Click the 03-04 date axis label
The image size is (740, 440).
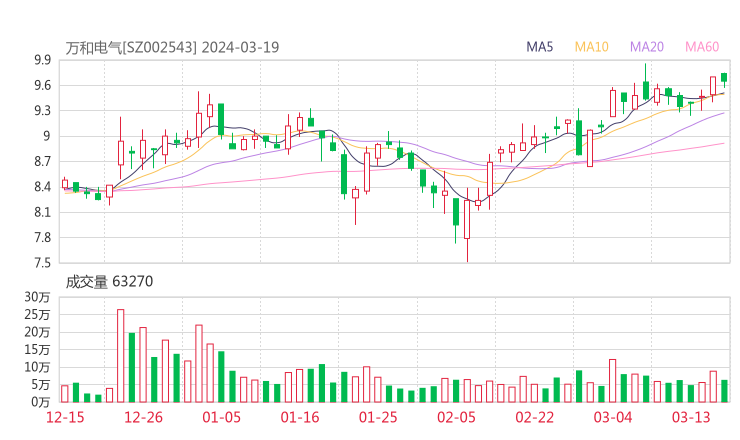click(x=613, y=417)
